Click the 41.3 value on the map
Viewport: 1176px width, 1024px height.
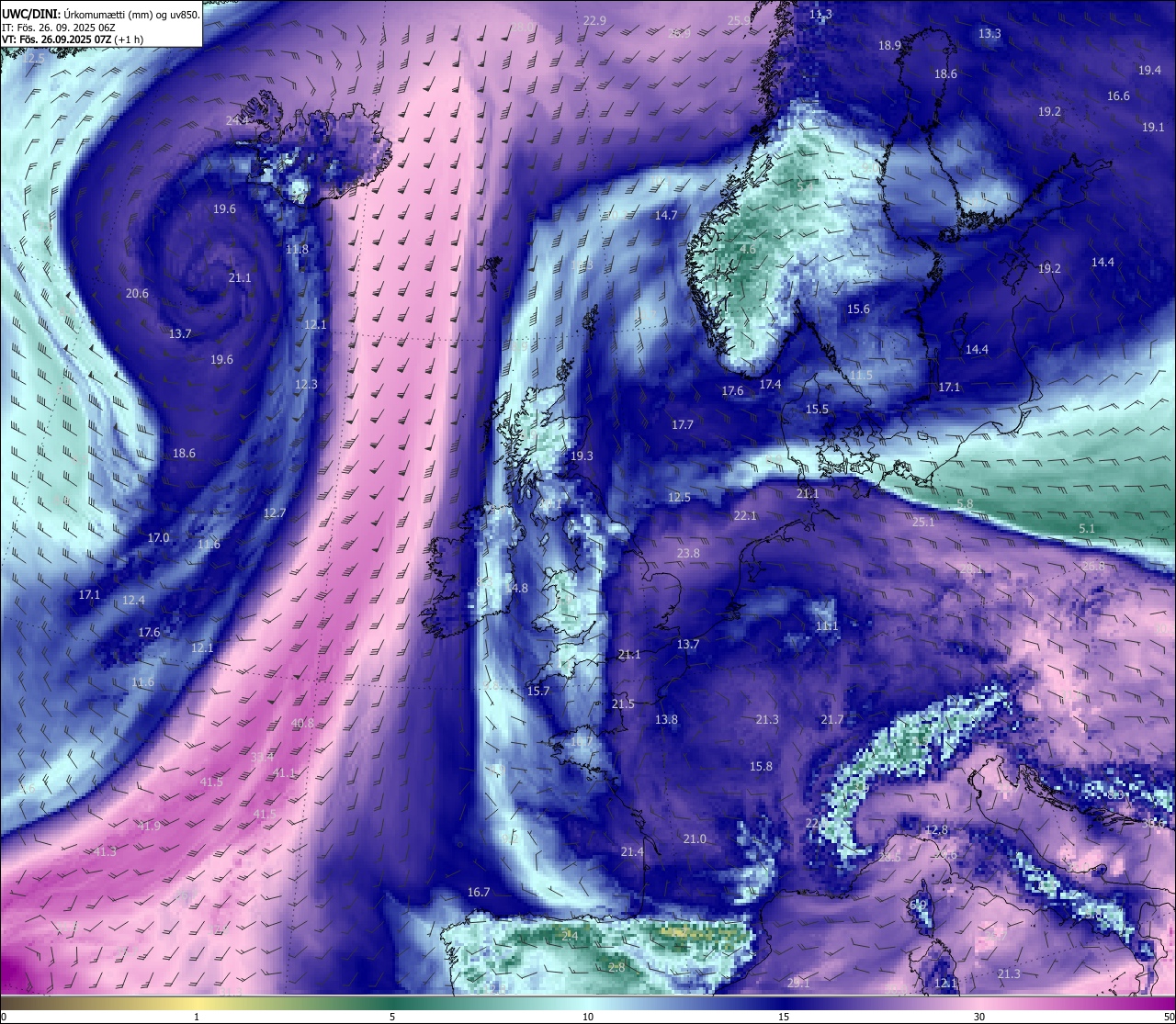coord(105,851)
